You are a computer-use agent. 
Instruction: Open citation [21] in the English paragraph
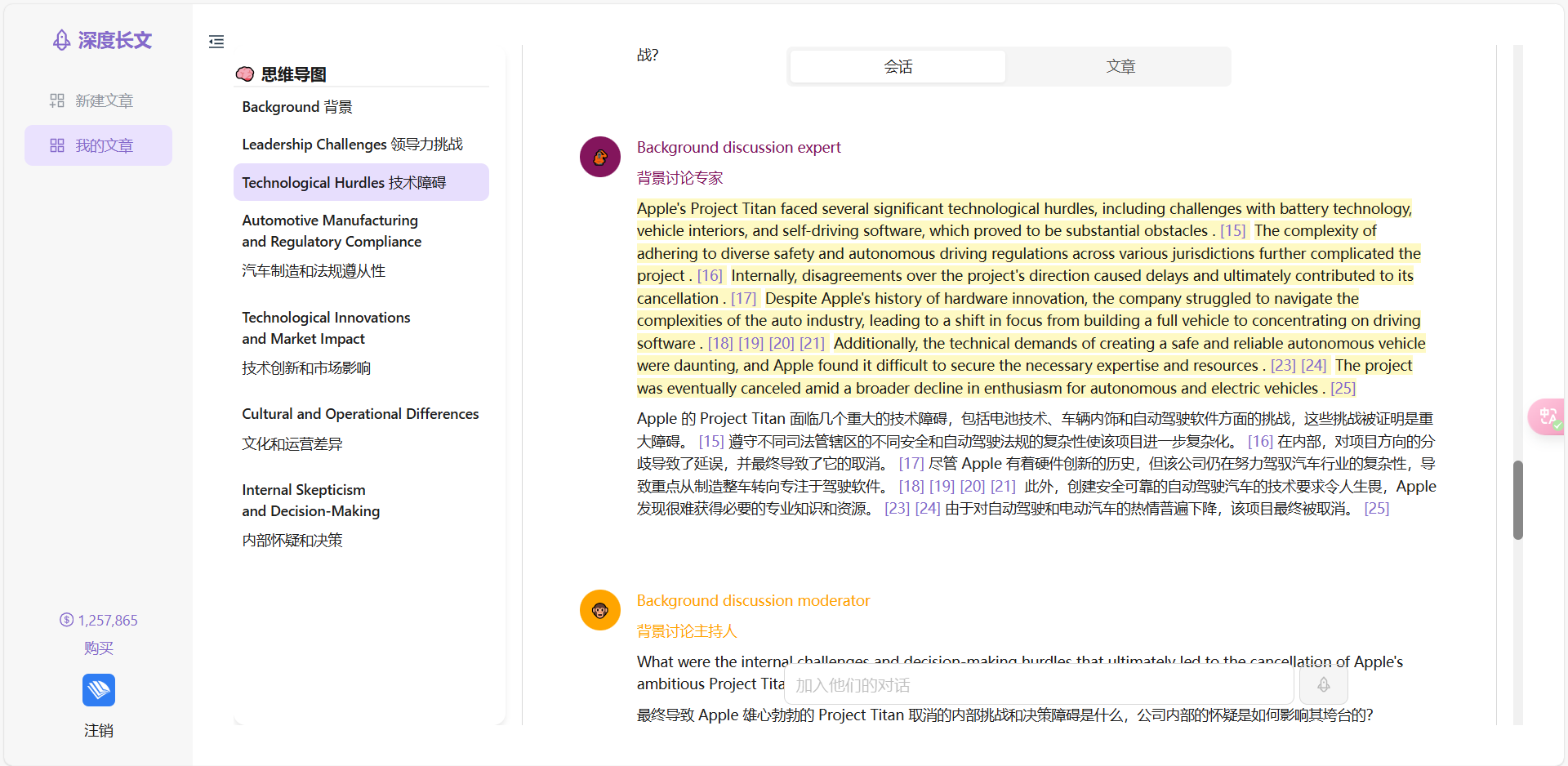[x=812, y=344]
